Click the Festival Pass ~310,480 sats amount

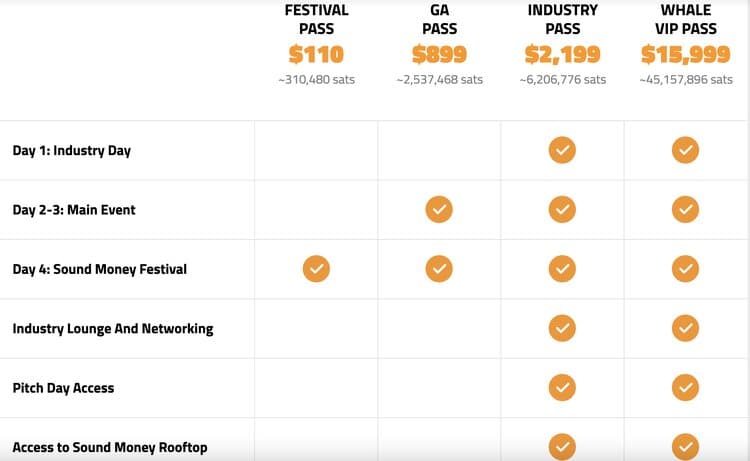point(316,80)
